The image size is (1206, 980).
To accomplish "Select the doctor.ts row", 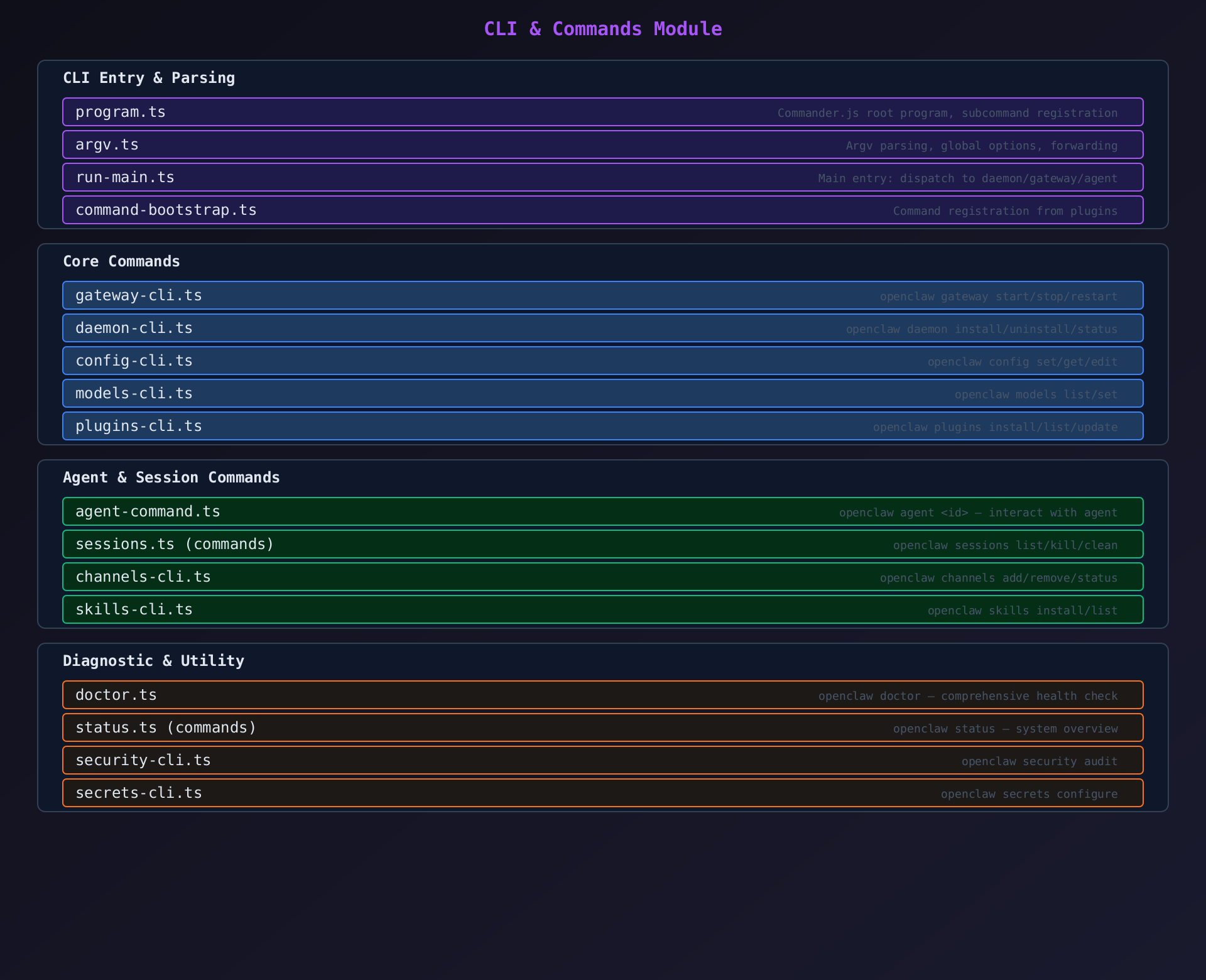I will 602,695.
